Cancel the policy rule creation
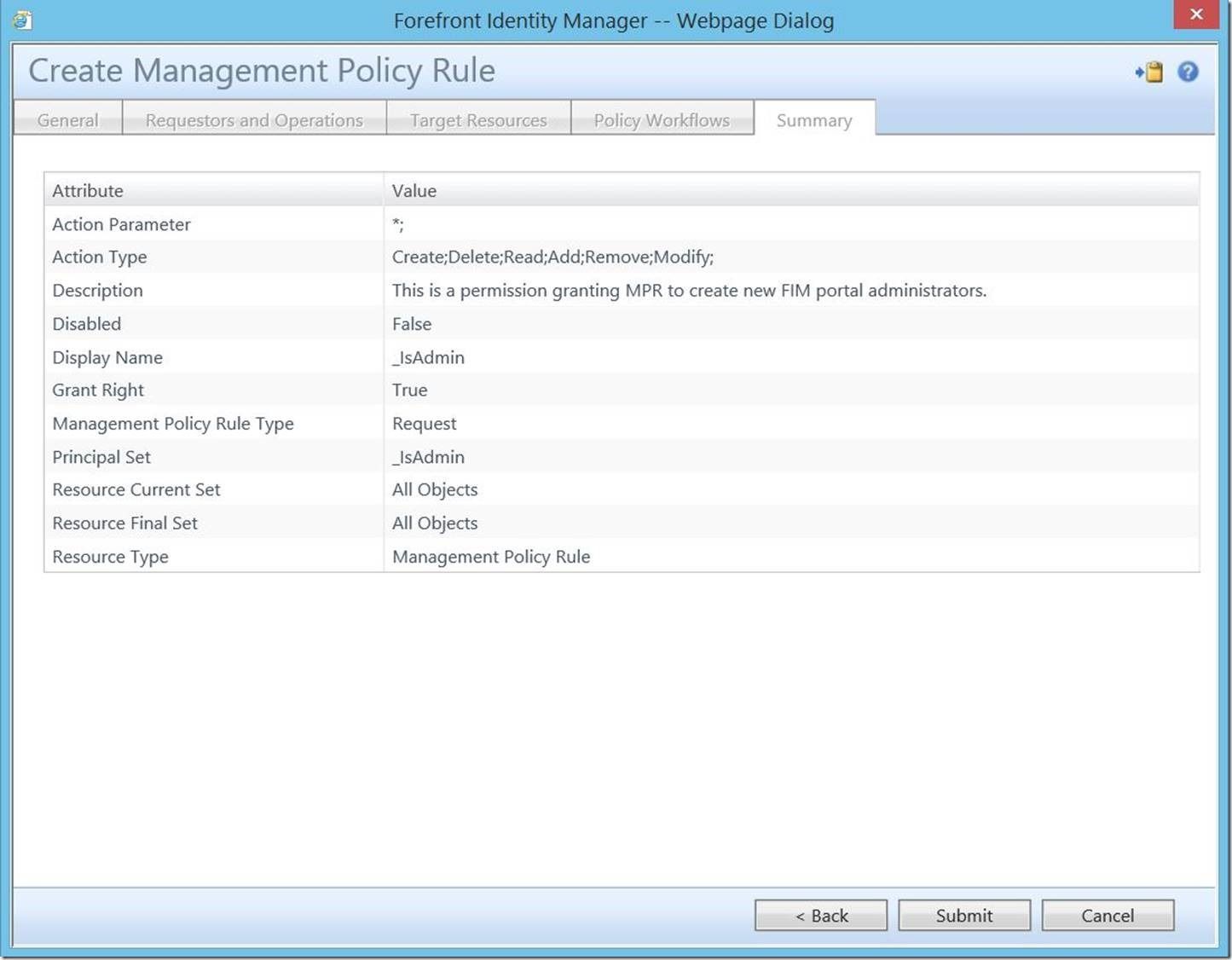Viewport: 1232px width, 960px height. tap(1108, 916)
